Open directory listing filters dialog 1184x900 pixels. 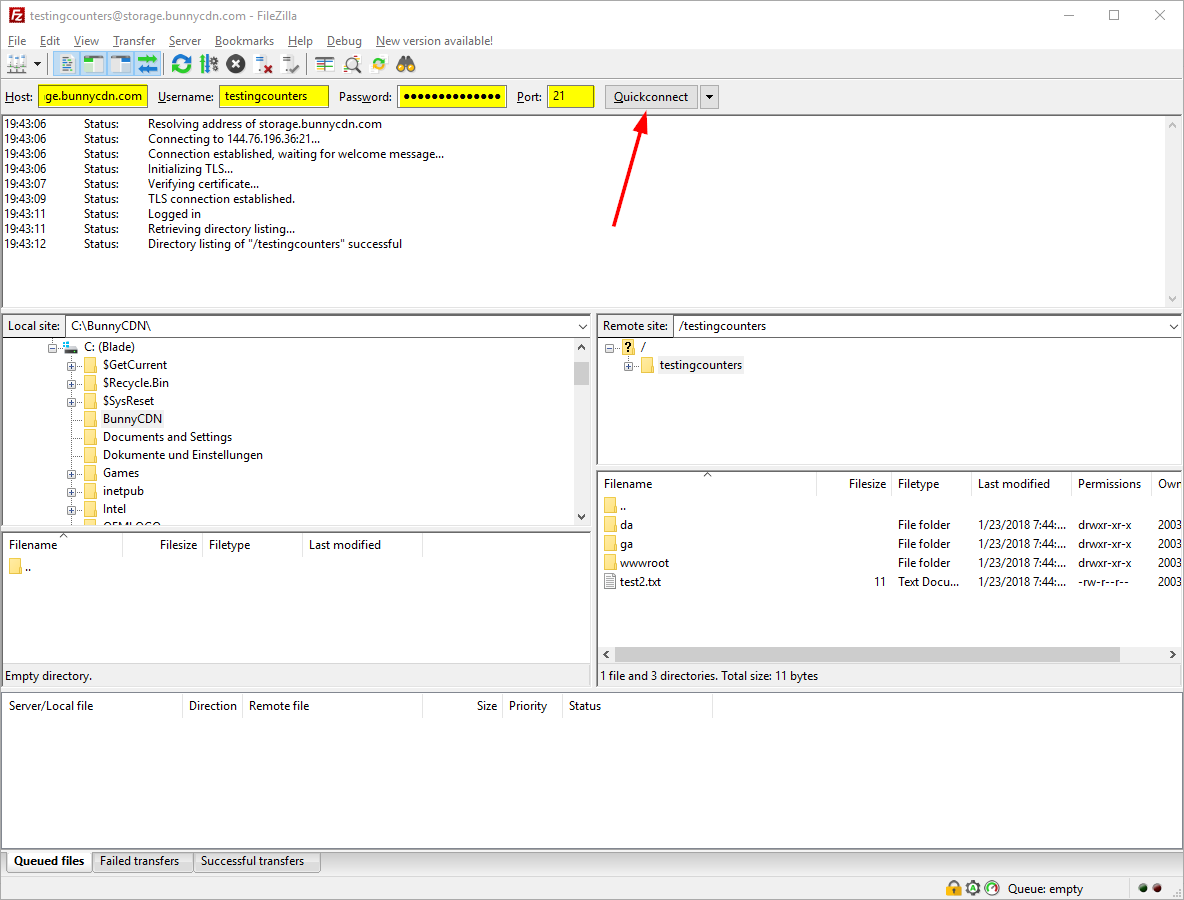coord(325,64)
